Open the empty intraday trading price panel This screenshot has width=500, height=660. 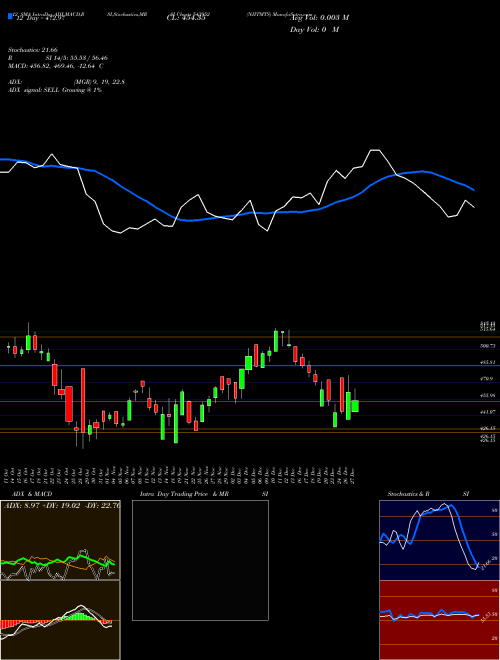[x=200, y=560]
